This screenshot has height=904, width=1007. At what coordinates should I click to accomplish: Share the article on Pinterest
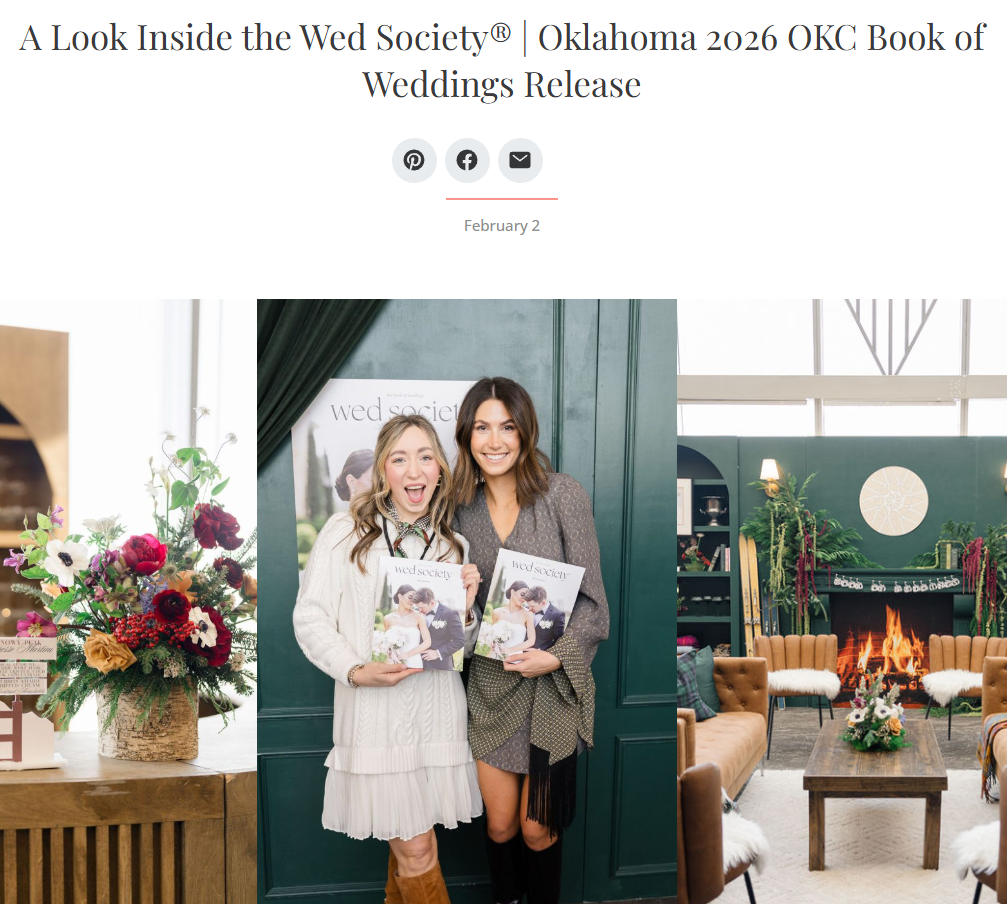point(414,160)
